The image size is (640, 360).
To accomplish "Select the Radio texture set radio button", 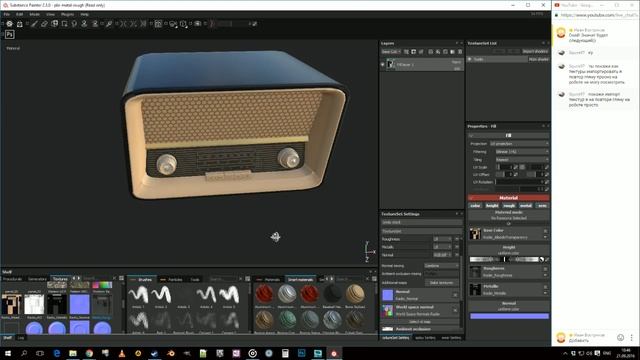I will pos(470,59).
